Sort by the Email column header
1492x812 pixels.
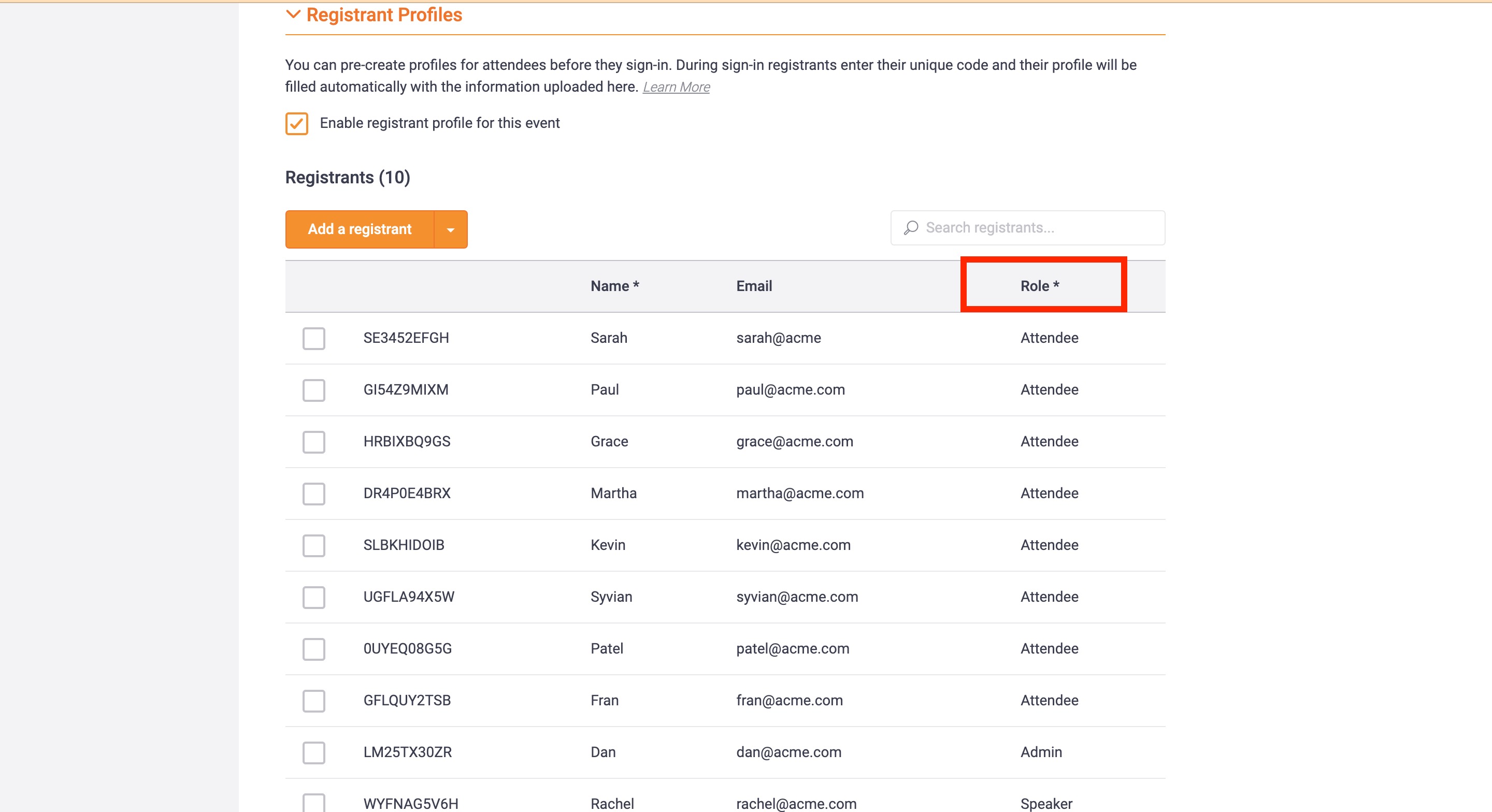coord(754,286)
